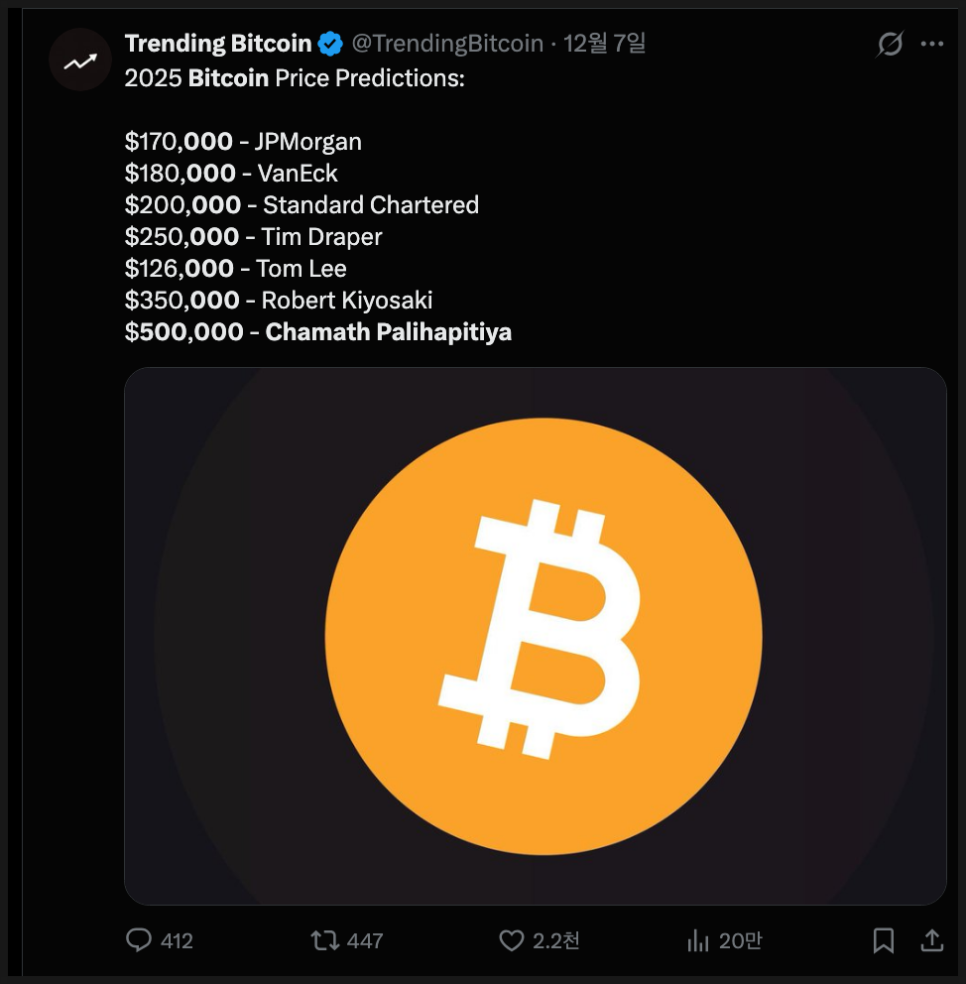Screen dimensions: 966x984
Task: Click the Trending Bitcoin profile avatar
Action: pos(80,62)
